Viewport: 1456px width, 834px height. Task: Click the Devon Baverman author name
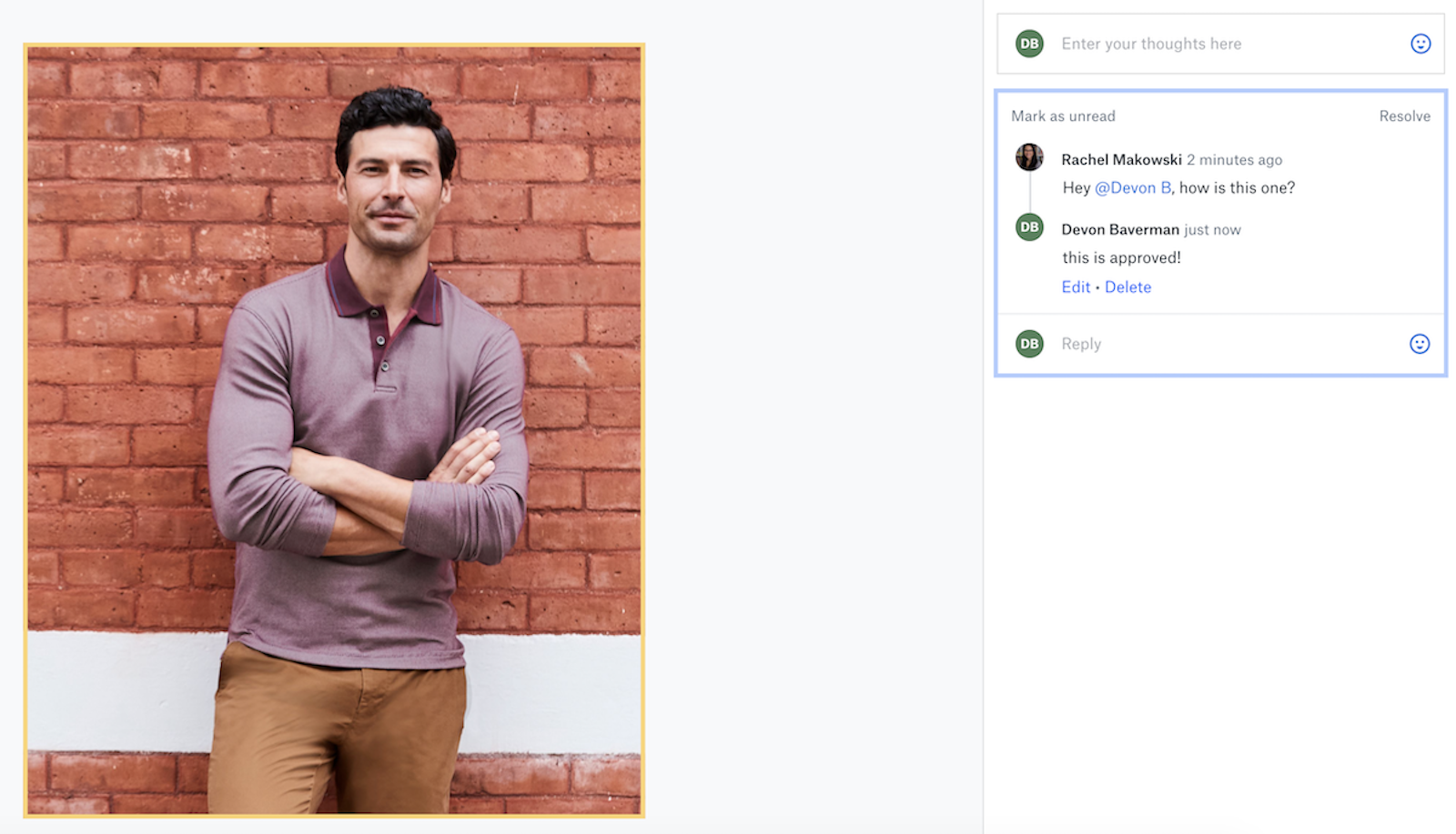coord(1119,230)
